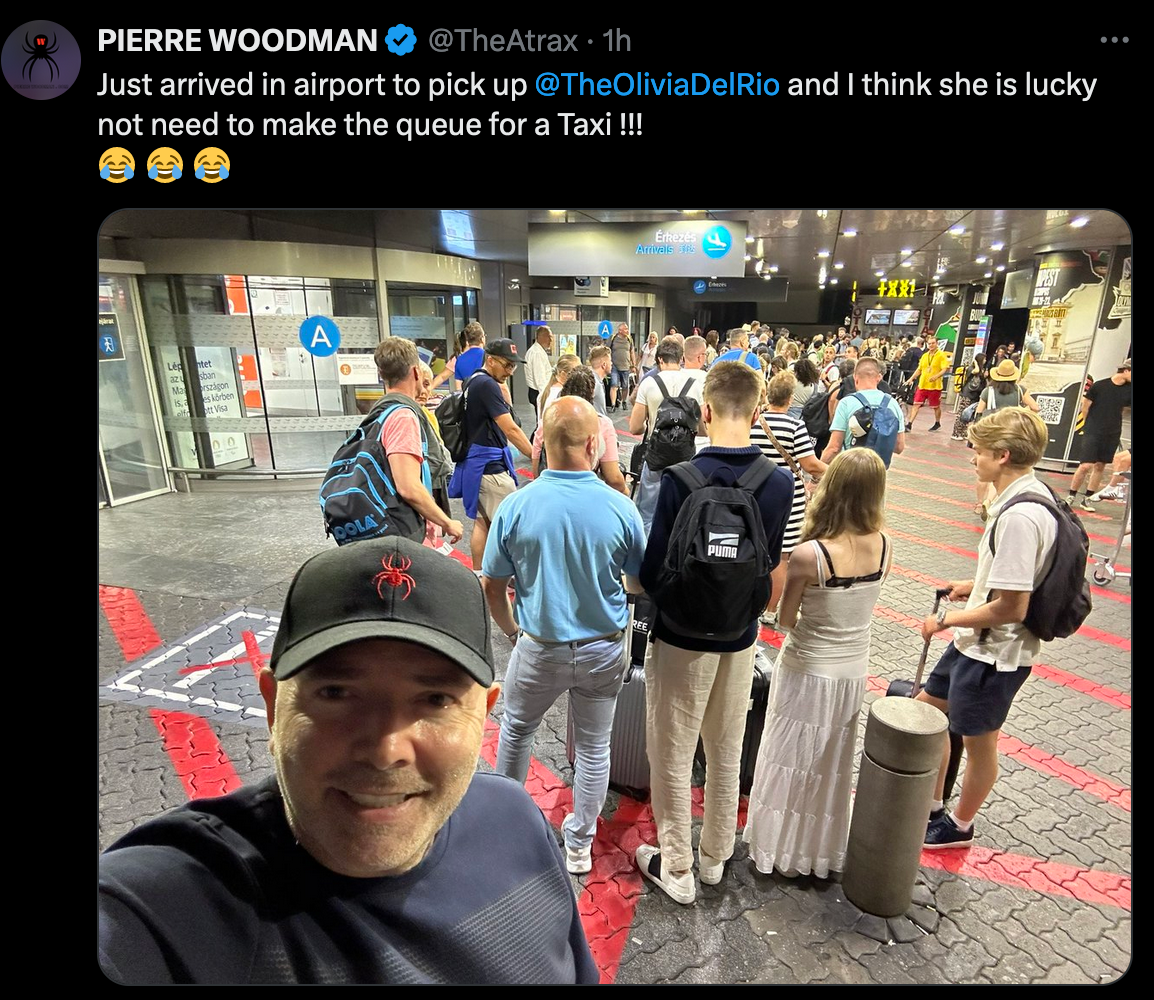Click the spider profile avatar
Image resolution: width=1154 pixels, height=1000 pixels.
[x=41, y=60]
